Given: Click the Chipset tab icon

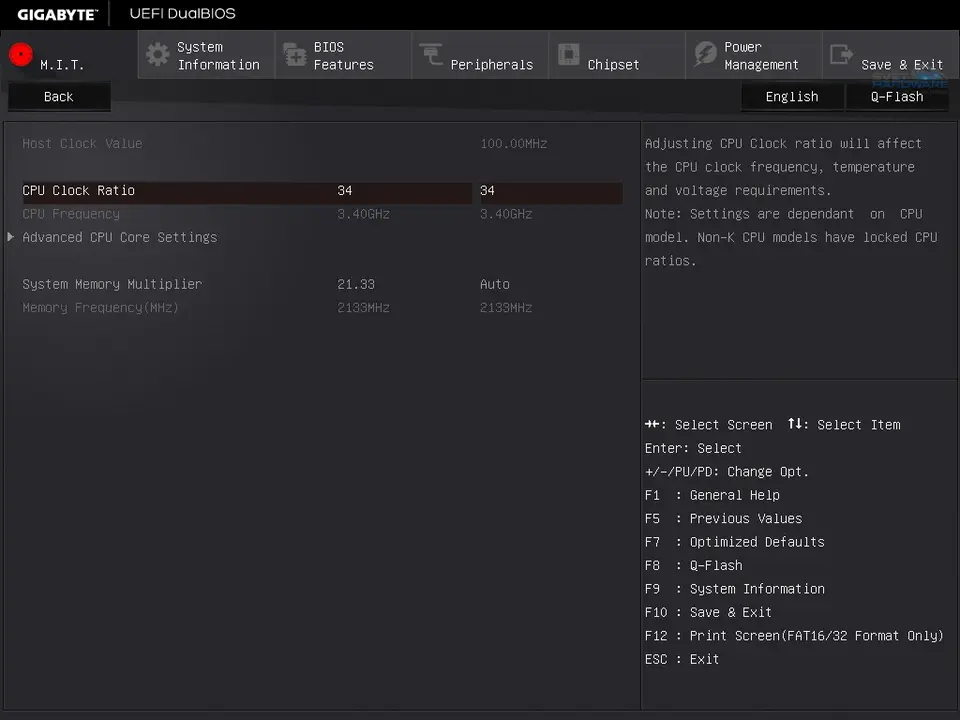Looking at the screenshot, I should pyautogui.click(x=568, y=55).
